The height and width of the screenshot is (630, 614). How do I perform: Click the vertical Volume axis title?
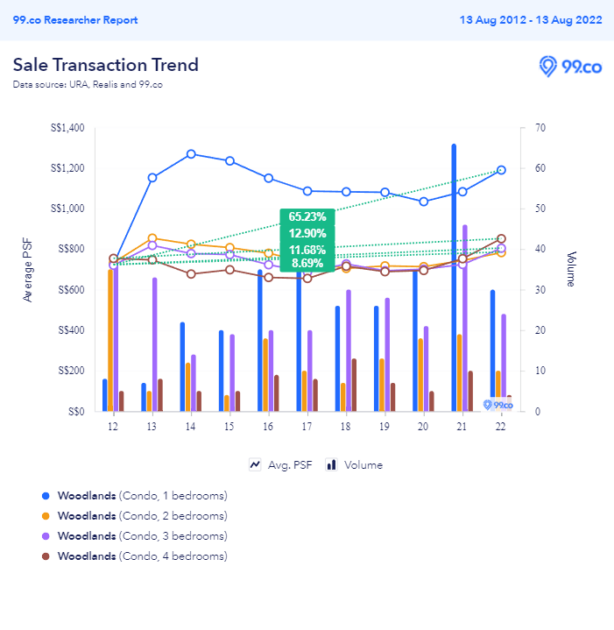(x=571, y=269)
